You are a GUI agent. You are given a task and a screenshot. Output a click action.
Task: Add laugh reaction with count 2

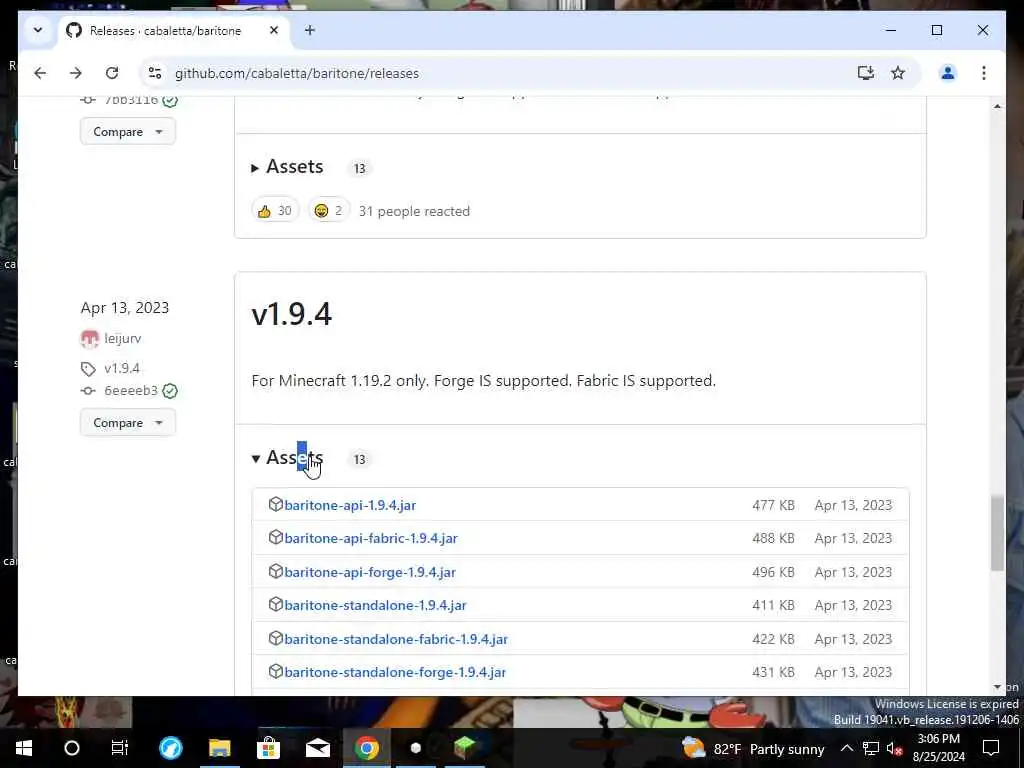pyautogui.click(x=328, y=210)
